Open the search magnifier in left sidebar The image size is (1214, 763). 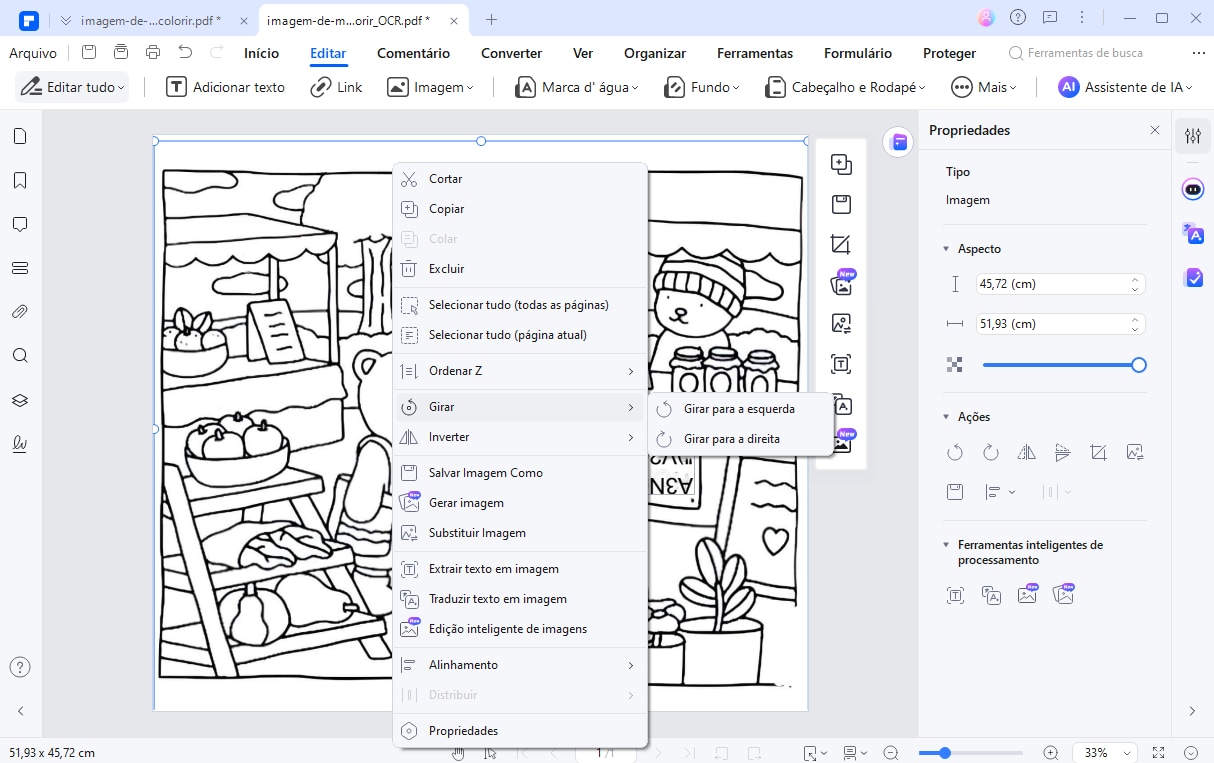(19, 355)
